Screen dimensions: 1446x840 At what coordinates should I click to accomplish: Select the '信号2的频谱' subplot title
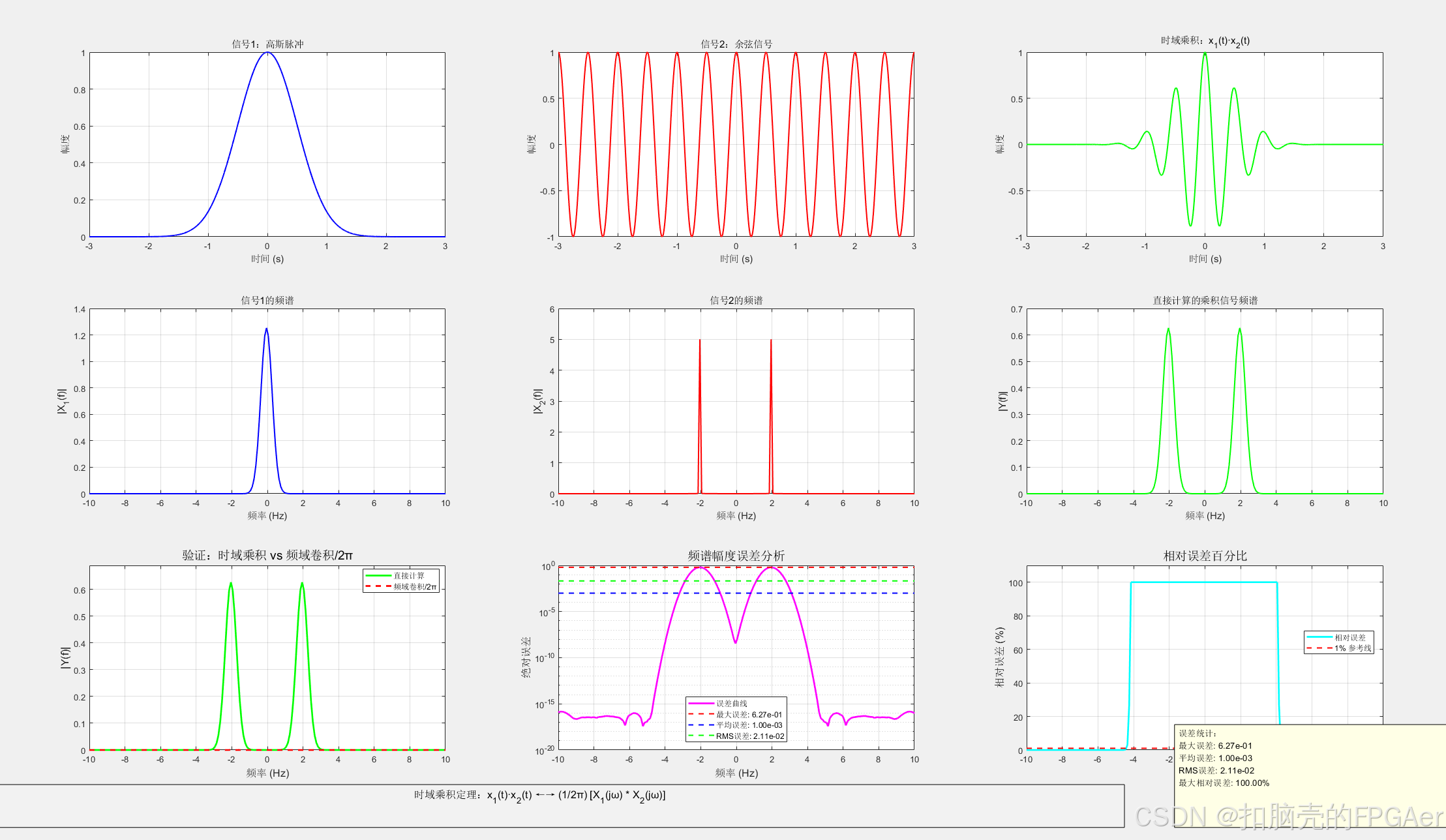point(736,300)
